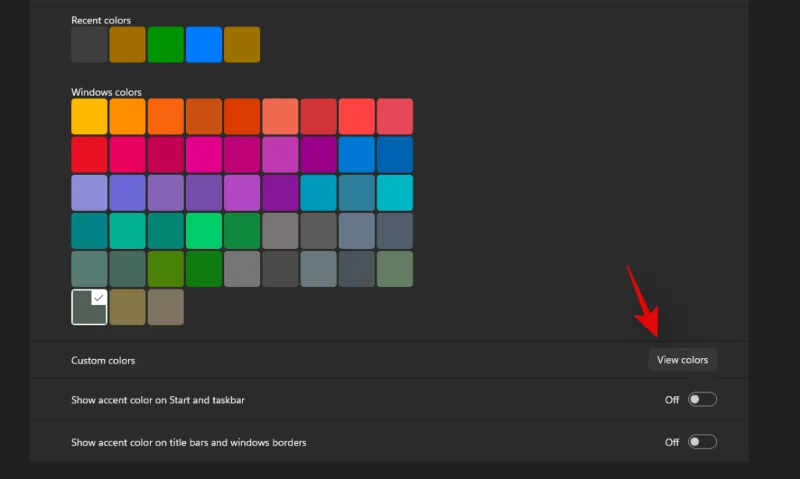Choose the green swatch in Recent colors
Image resolution: width=800 pixels, height=479 pixels.
coord(165,45)
